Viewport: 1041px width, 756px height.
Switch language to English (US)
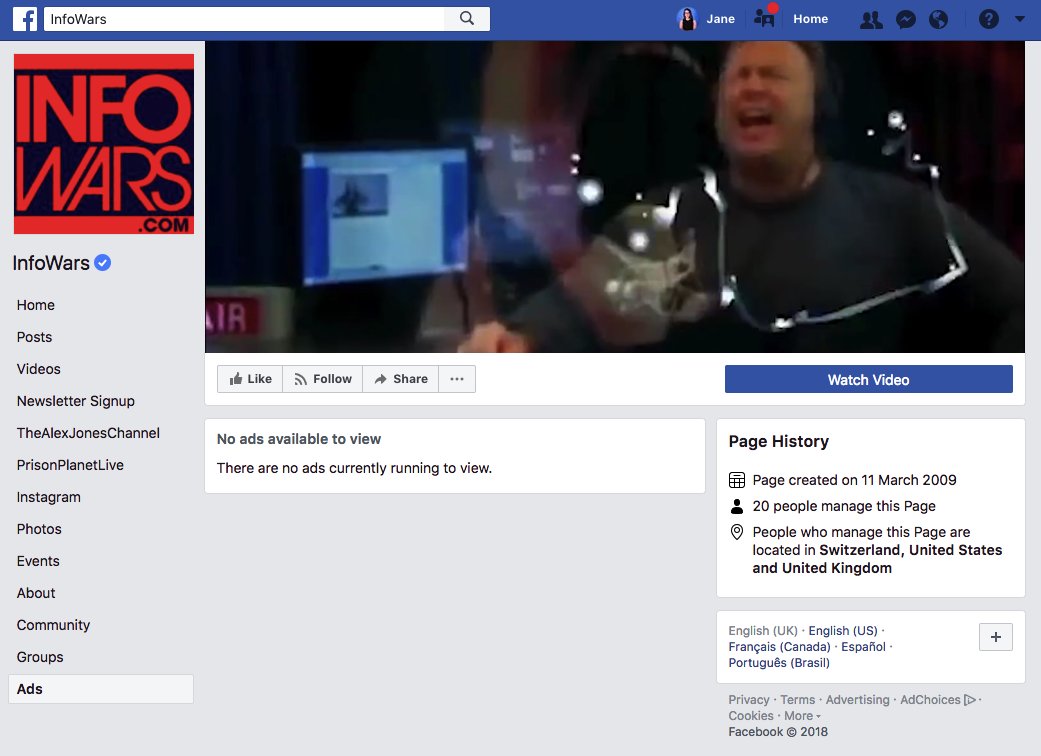pos(842,631)
